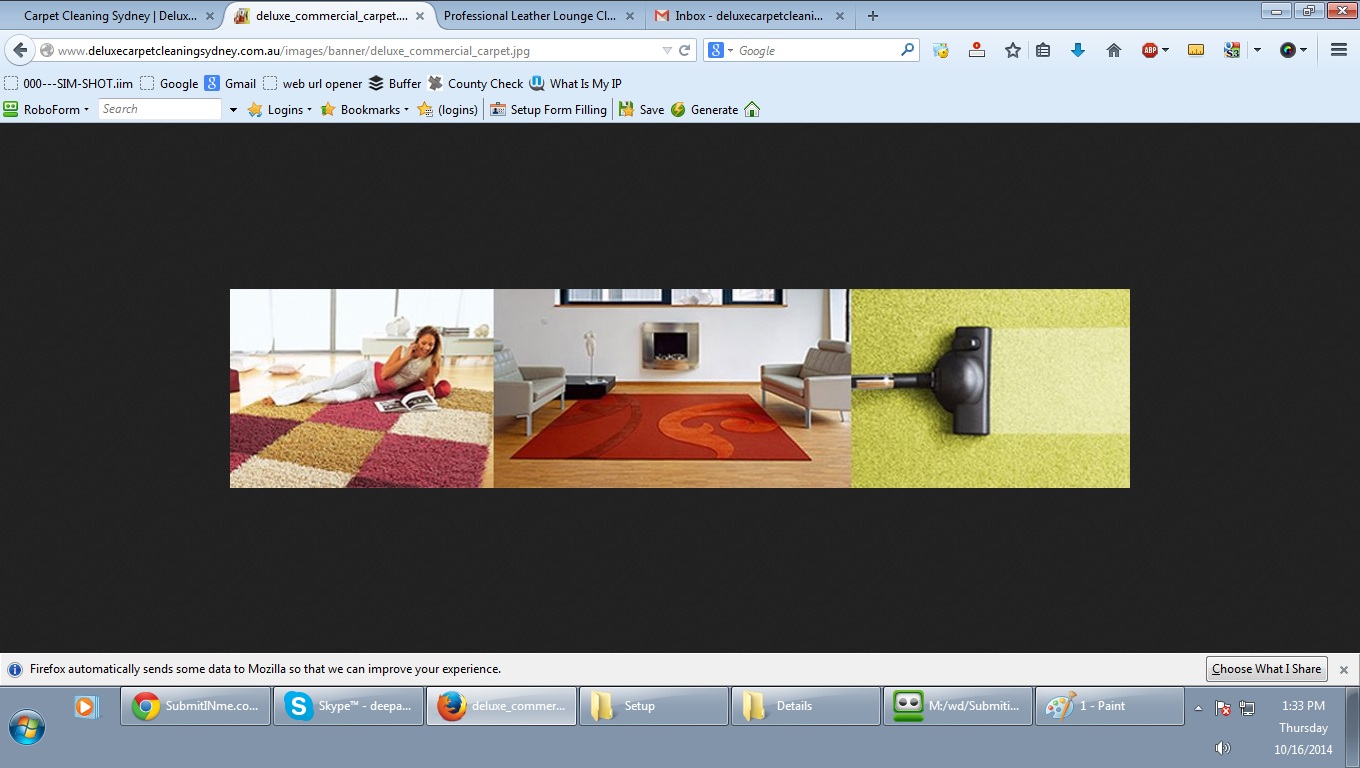The height and width of the screenshot is (768, 1360).
Task: Click the Choose What I Share button
Action: pos(1266,669)
